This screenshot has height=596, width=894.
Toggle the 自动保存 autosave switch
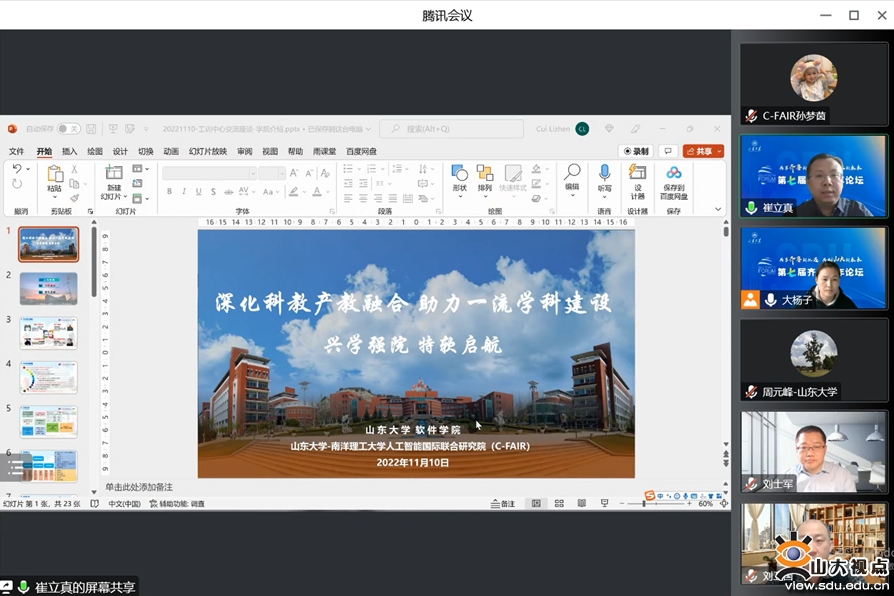[x=68, y=129]
